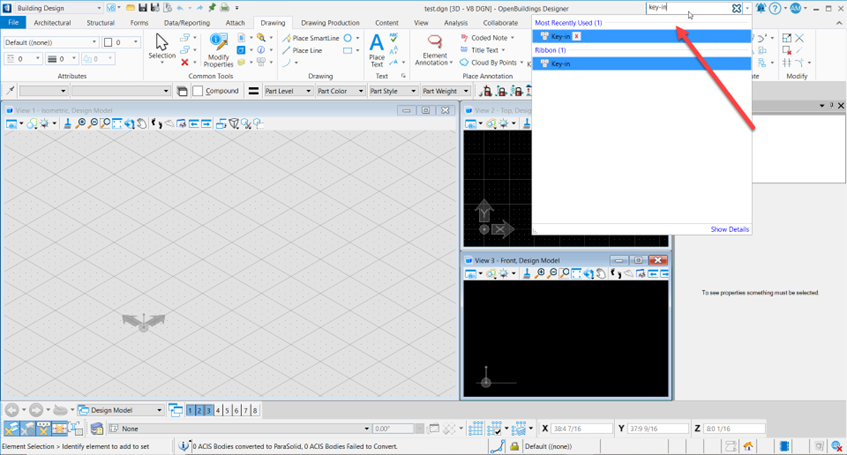Toggle view 1 in the view group
Image resolution: width=847 pixels, height=455 pixels.
(190, 411)
